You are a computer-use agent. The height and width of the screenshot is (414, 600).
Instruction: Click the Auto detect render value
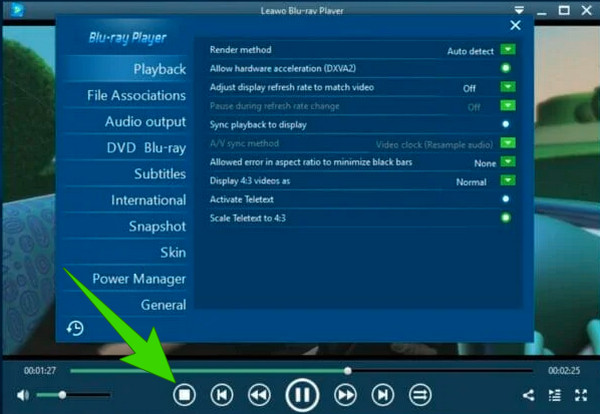470,51
